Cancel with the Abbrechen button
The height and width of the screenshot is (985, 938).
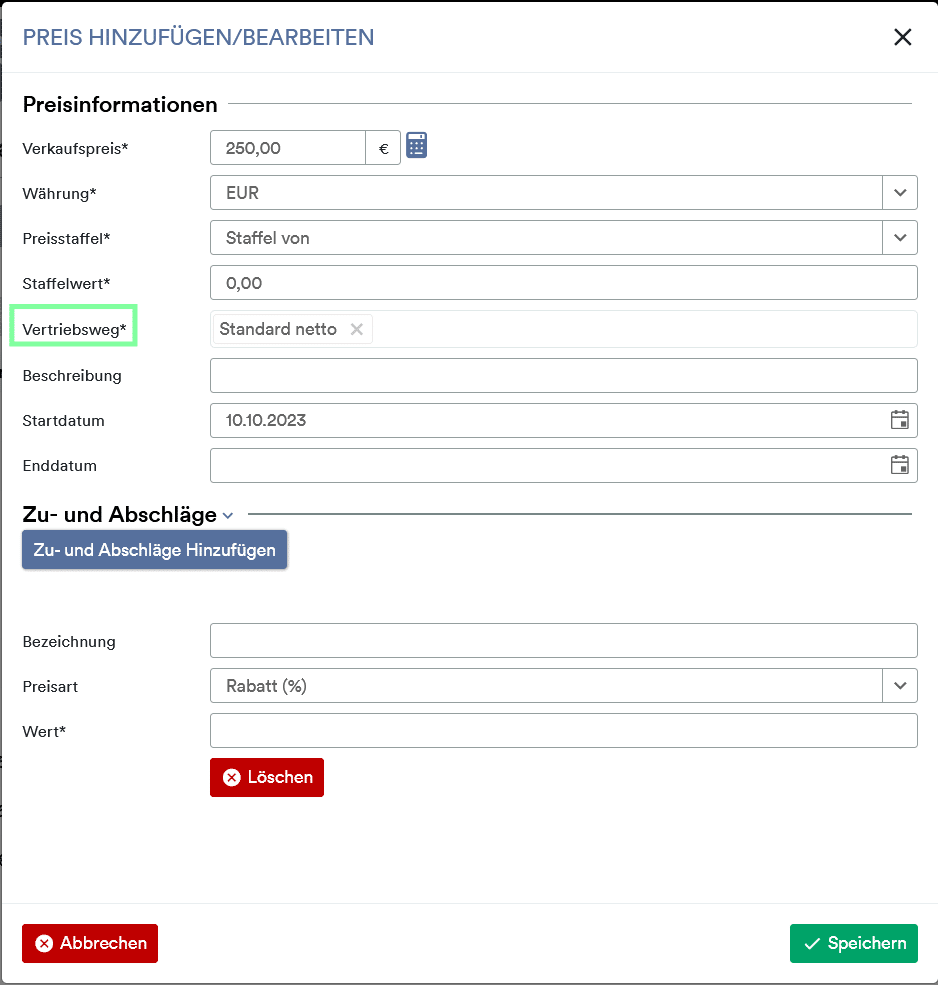pos(90,943)
